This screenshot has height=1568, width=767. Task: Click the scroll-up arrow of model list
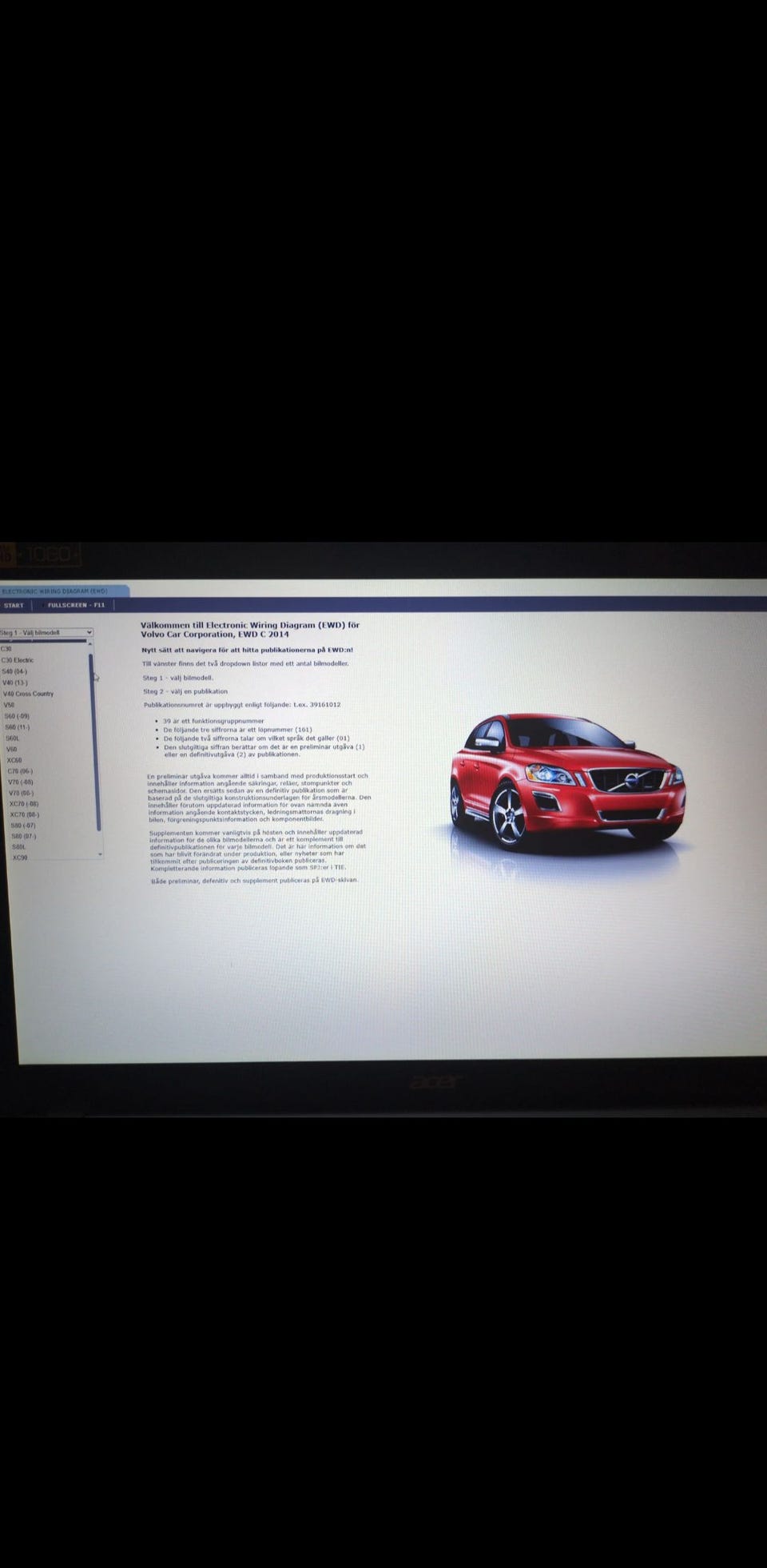point(90,643)
